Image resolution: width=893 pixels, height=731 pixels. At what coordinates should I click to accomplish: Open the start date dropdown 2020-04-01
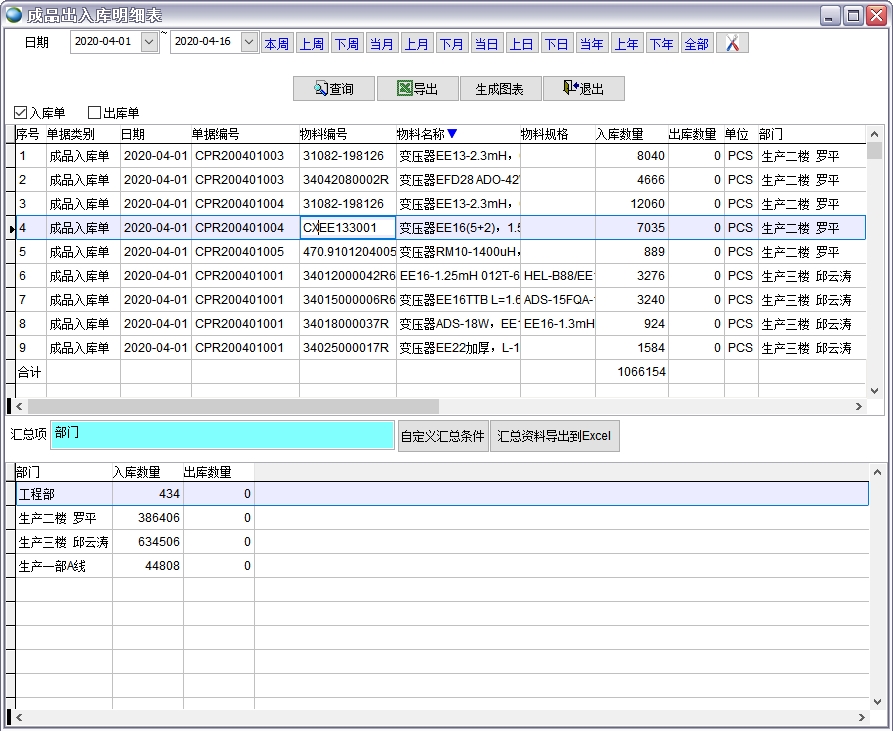(149, 43)
